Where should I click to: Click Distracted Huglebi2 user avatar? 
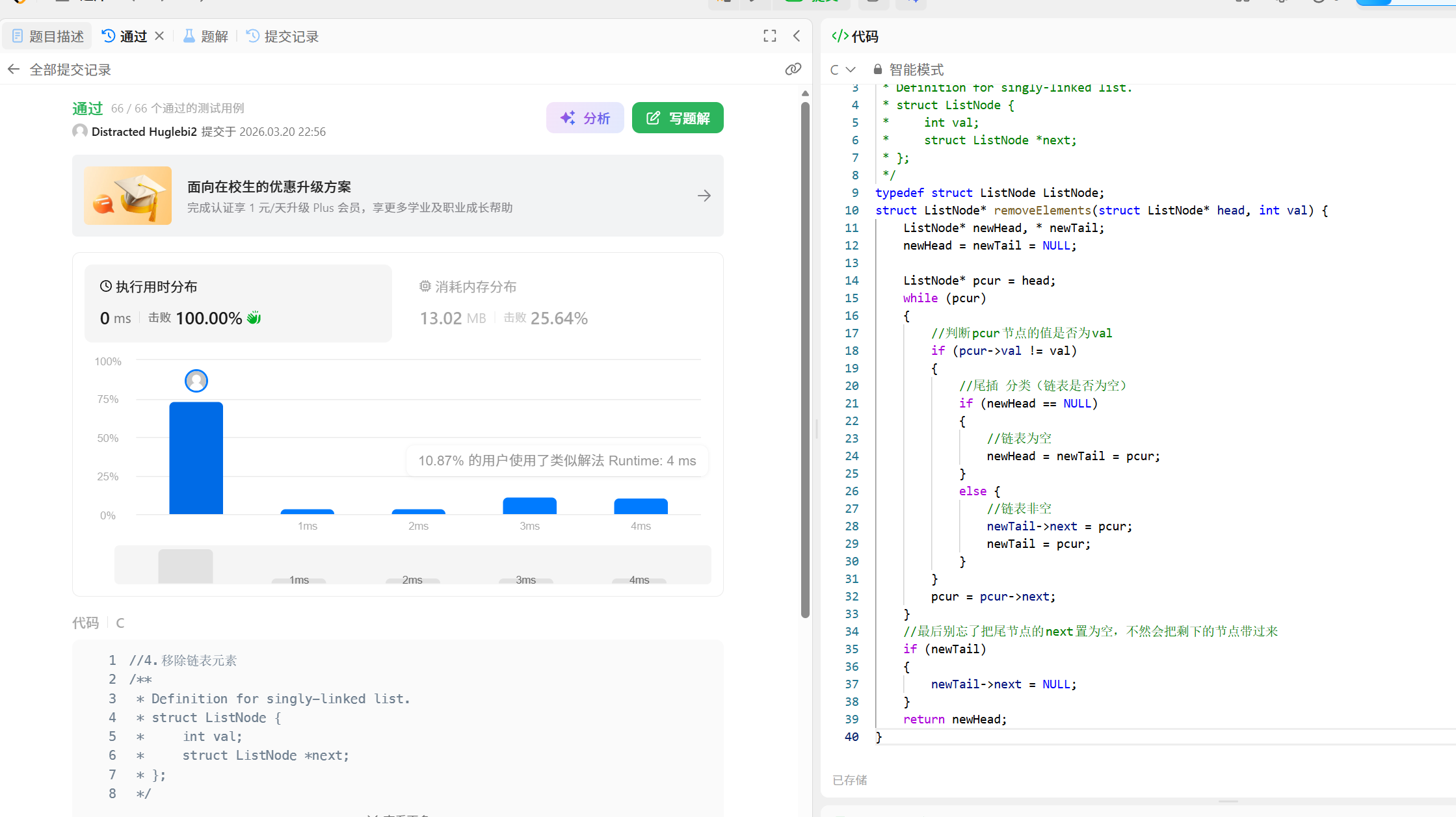(79, 131)
